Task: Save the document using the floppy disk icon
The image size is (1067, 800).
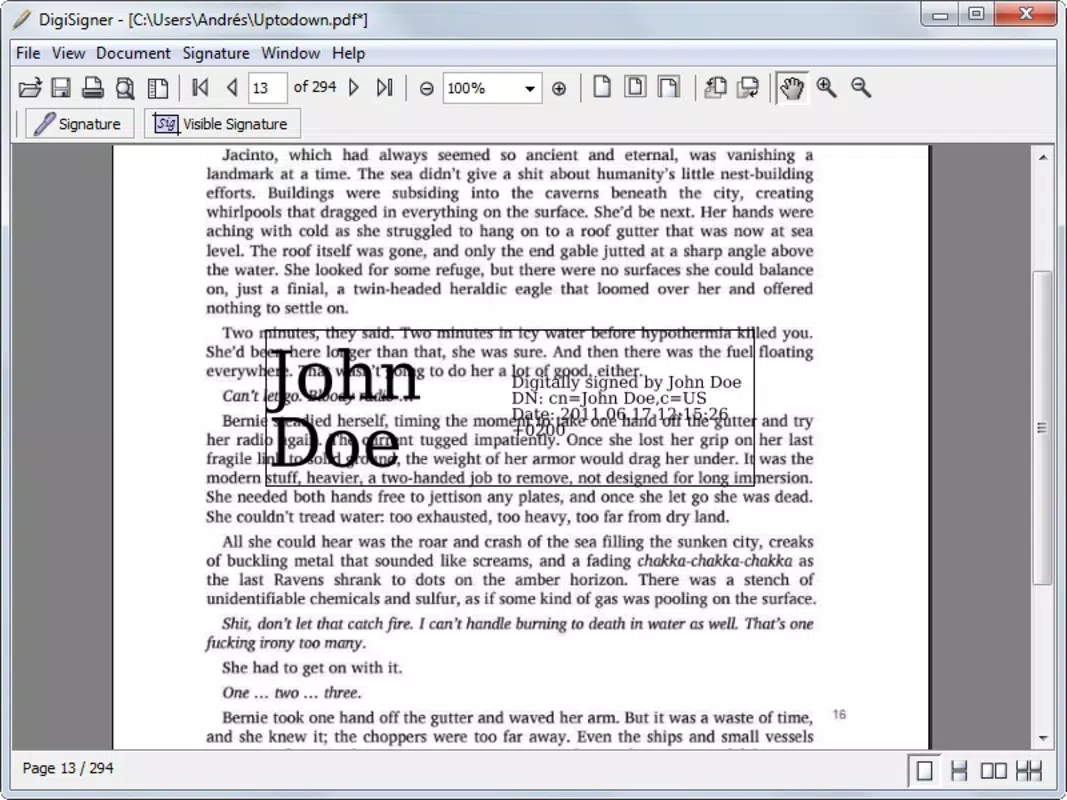Action: tap(61, 88)
